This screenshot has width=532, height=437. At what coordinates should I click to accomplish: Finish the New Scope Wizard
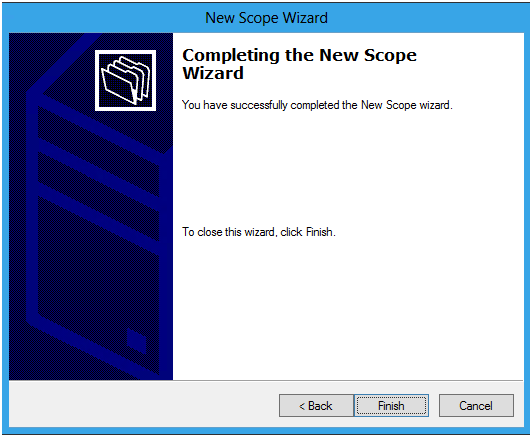(391, 405)
